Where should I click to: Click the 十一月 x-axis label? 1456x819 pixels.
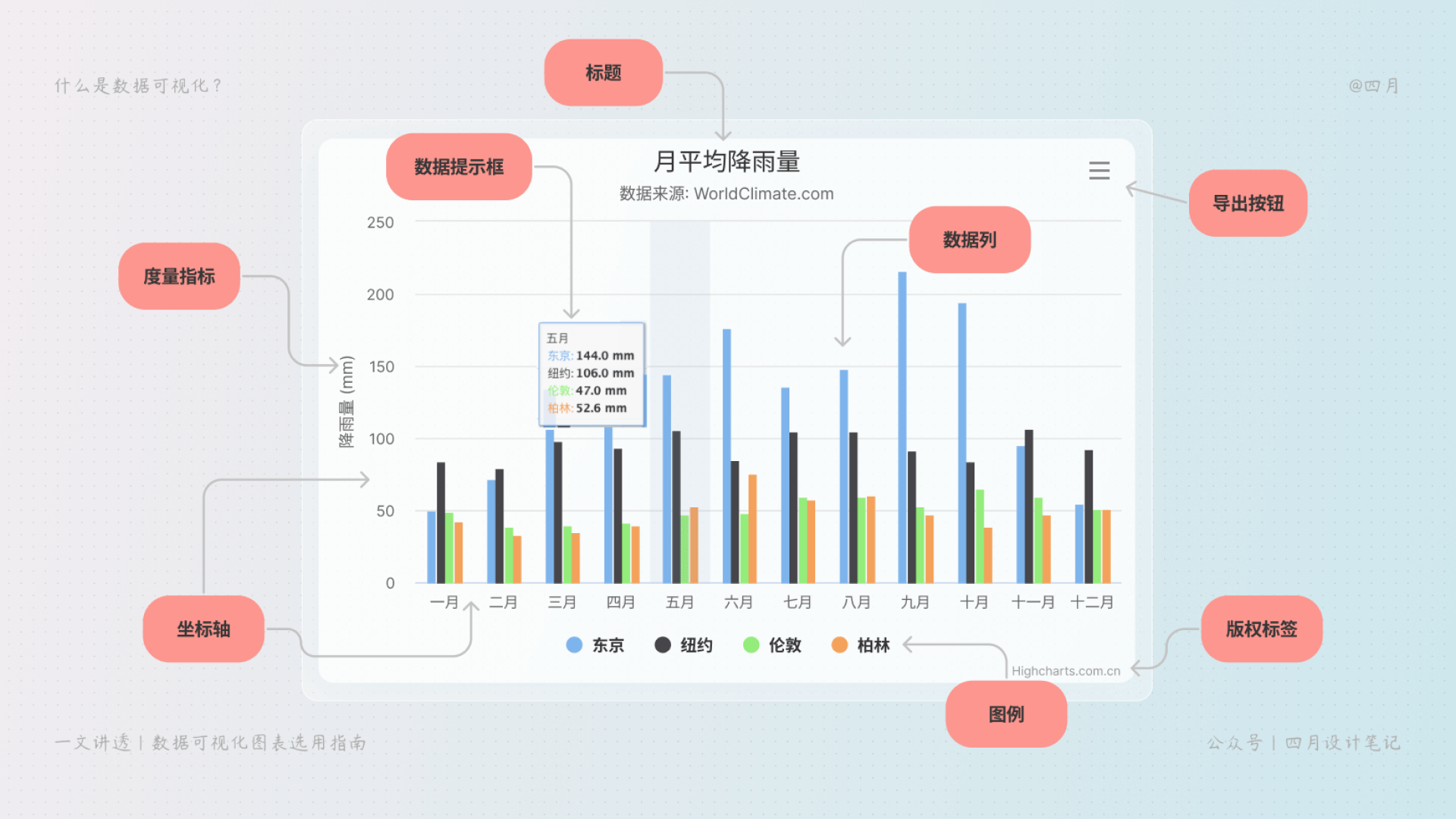point(1033,603)
